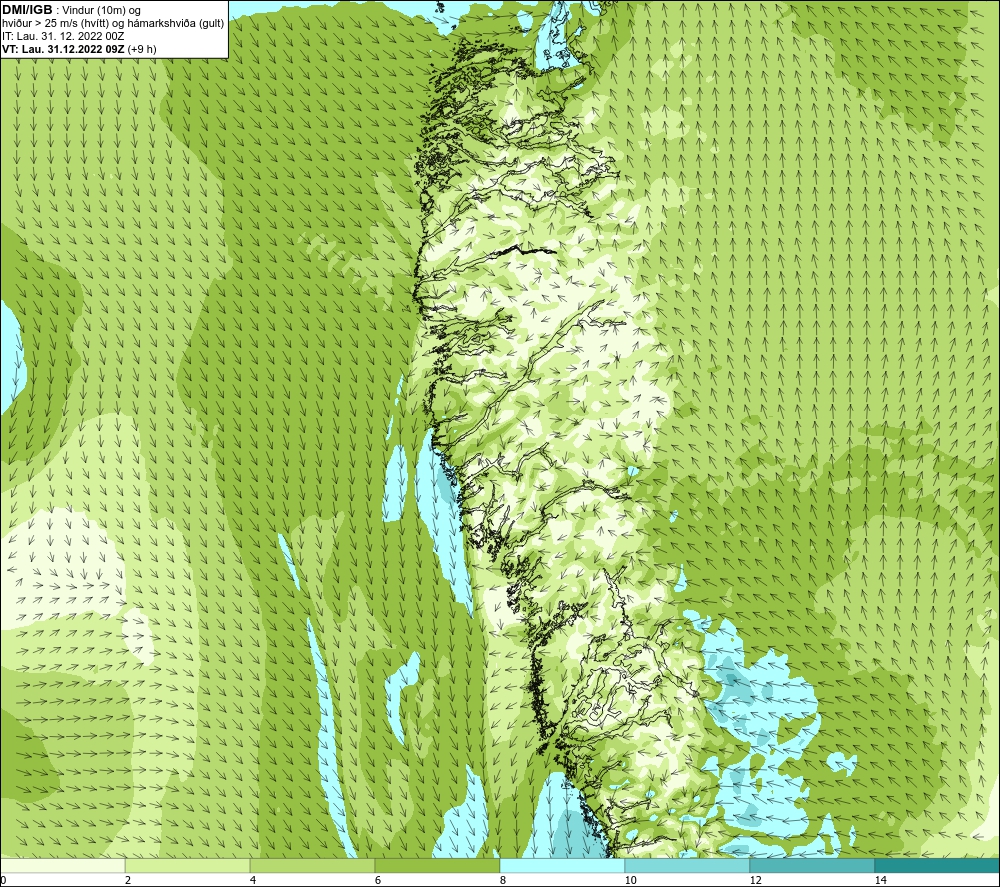This screenshot has height=887, width=1000.
Task: Click the legend scale label "12"
Action: pyautogui.click(x=756, y=881)
